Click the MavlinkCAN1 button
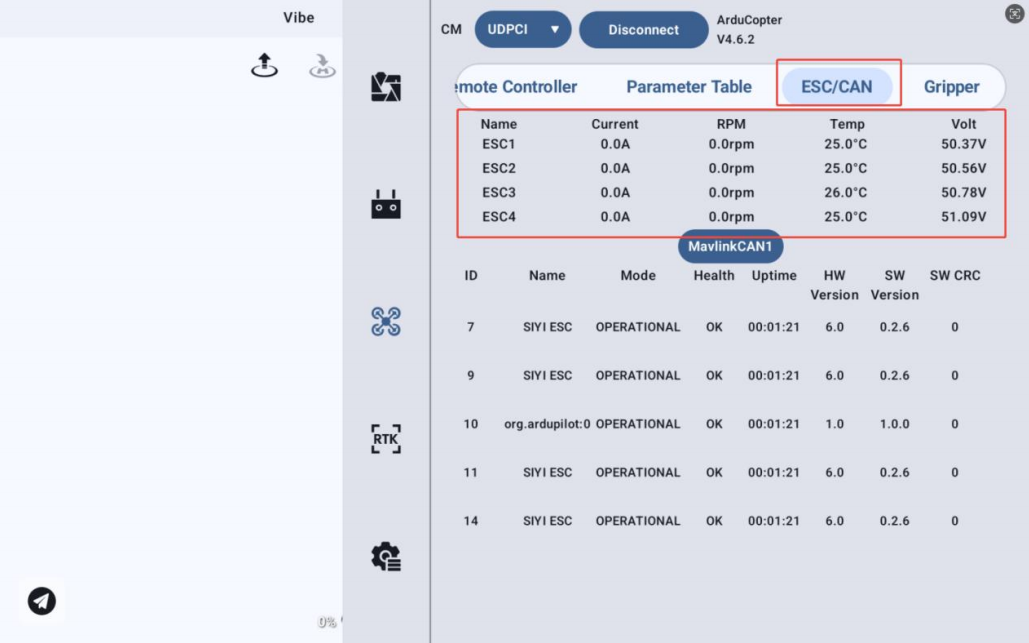The width and height of the screenshot is (1029, 643). pos(730,246)
